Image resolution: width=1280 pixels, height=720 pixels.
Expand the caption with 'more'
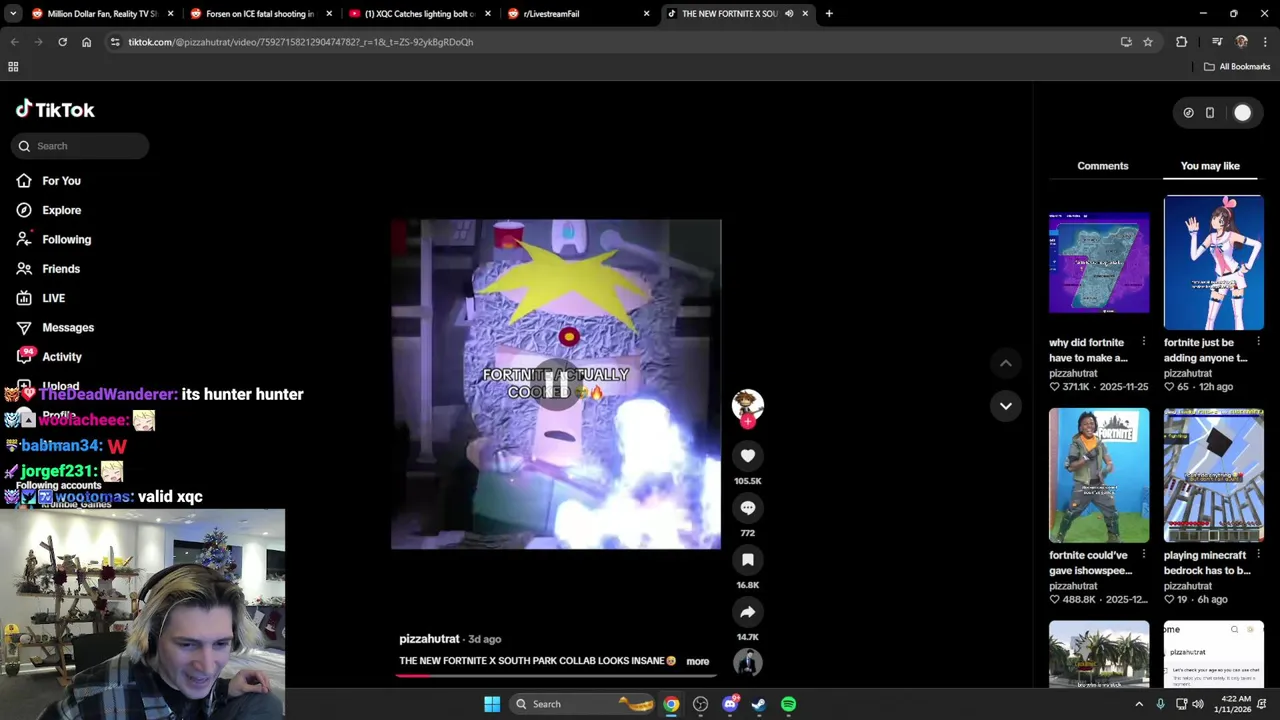(697, 662)
